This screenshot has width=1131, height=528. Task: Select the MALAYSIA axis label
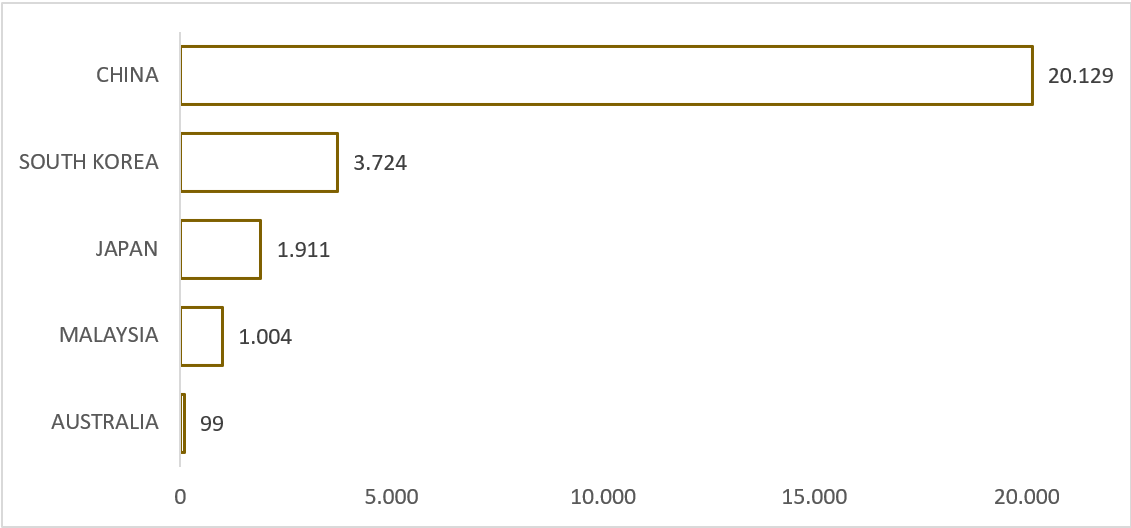(109, 336)
